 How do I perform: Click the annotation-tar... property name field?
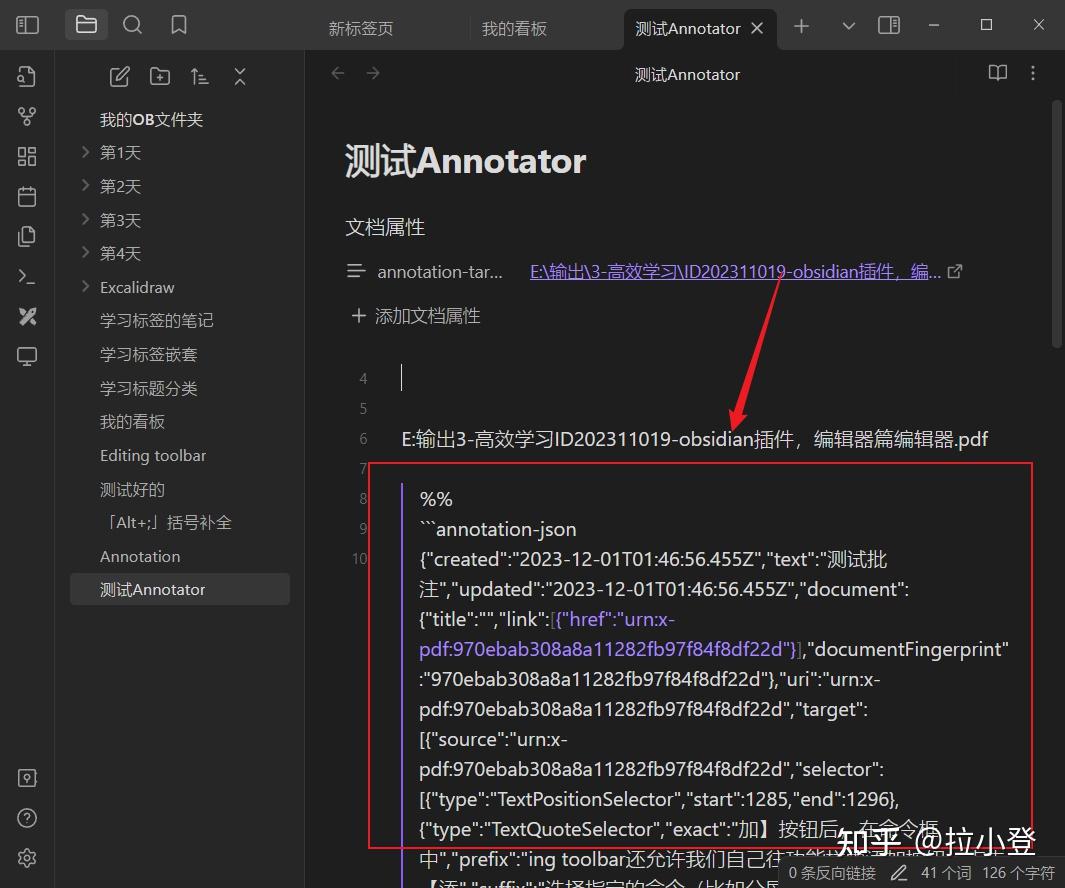(440, 272)
